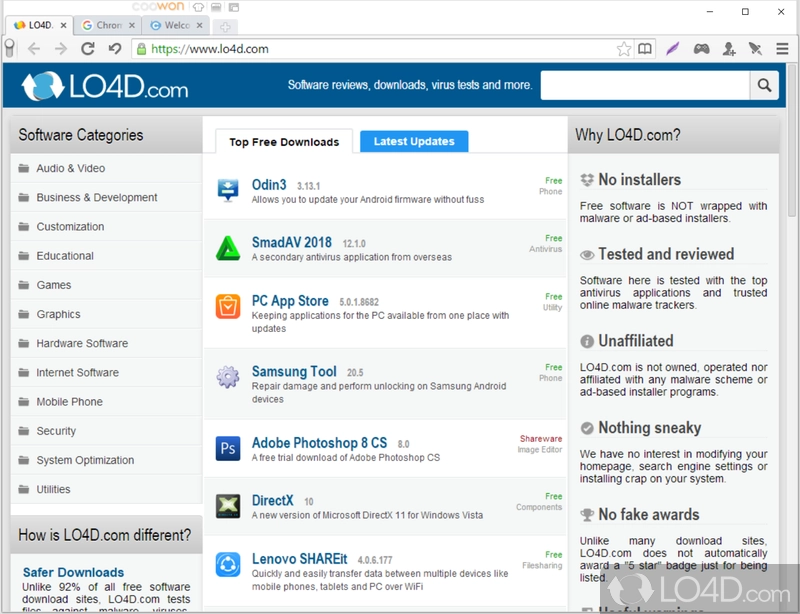Viewport: 800px width, 614px height.
Task: Click the LO4D.com logo
Action: click(105, 86)
